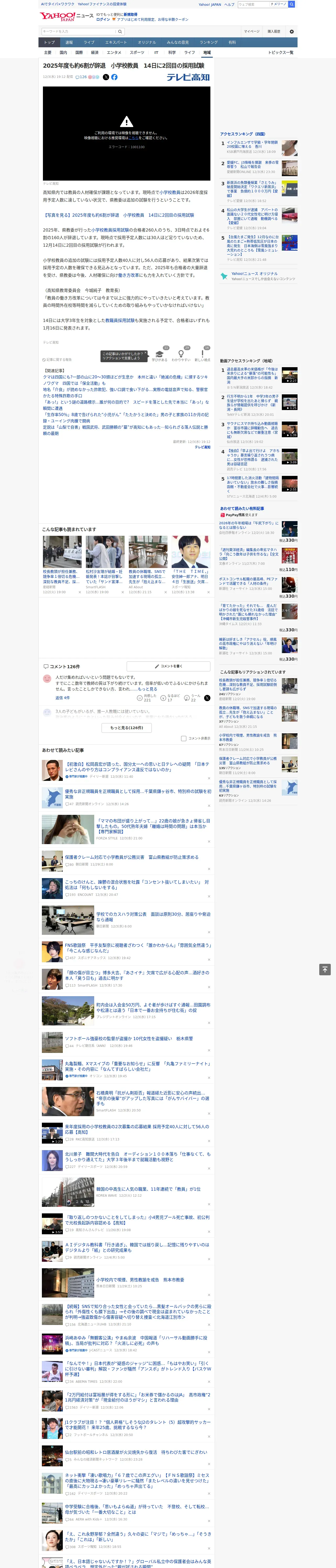Click the blue web search button at the top right

coord(292,4)
